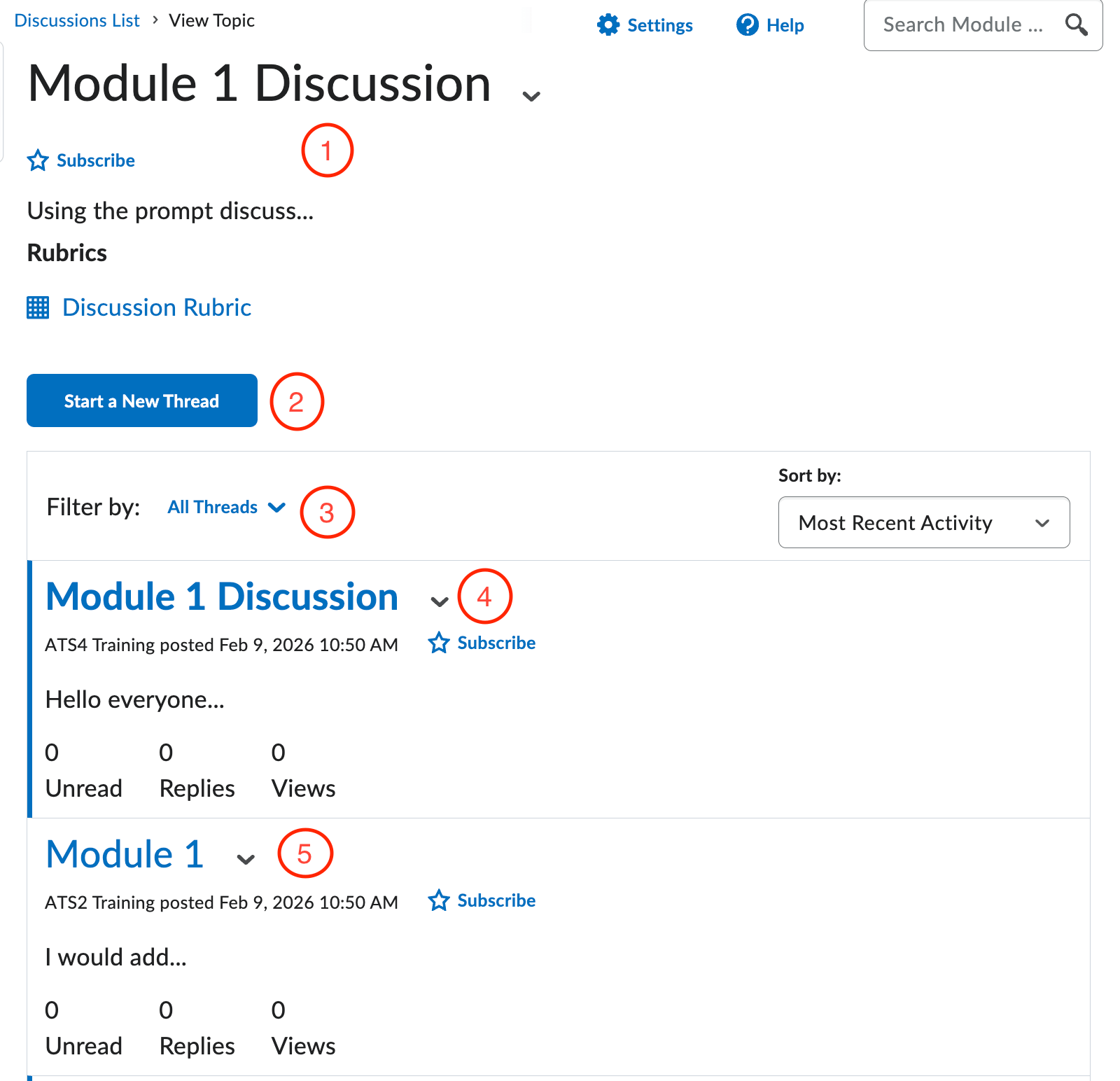
Task: Click the search magnifying glass icon
Action: point(1076,25)
